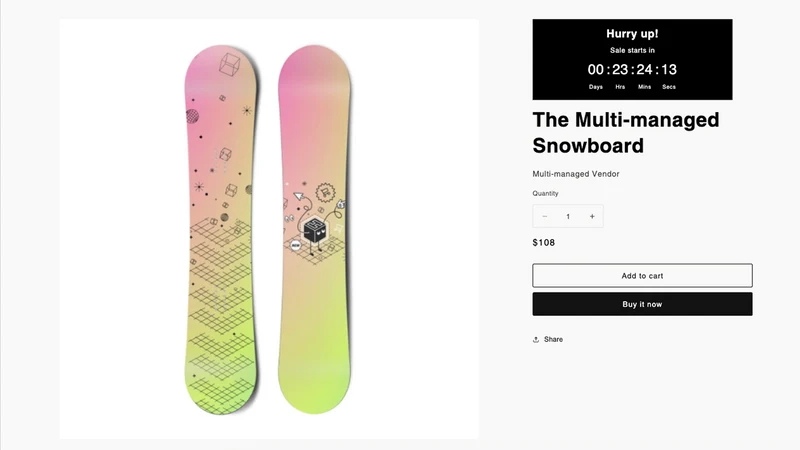Click the left snowboard with grid pattern

[x=221, y=230]
